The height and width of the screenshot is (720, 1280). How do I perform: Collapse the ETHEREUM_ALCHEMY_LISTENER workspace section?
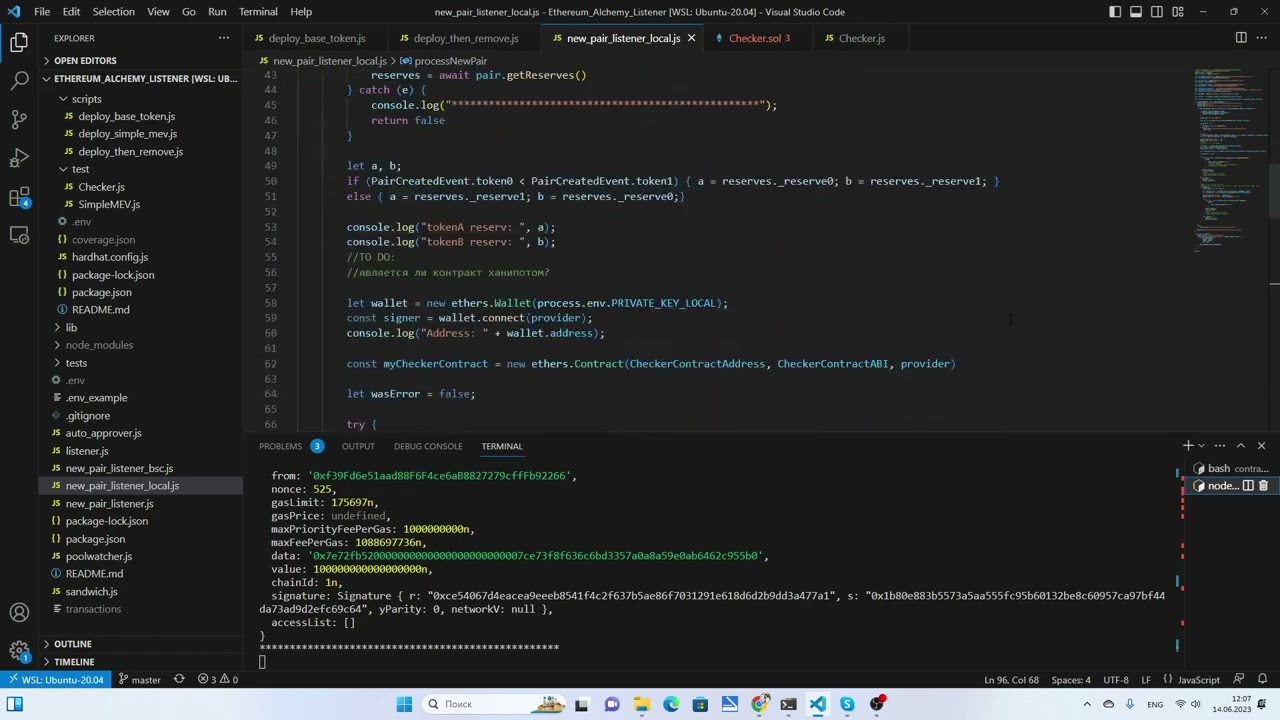(x=141, y=78)
